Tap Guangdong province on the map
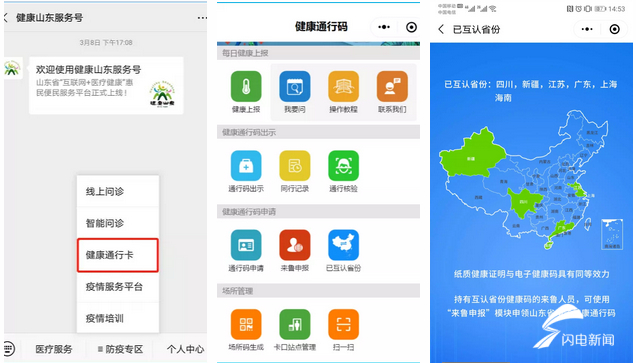This screenshot has width=636, height=363. click(x=562, y=230)
